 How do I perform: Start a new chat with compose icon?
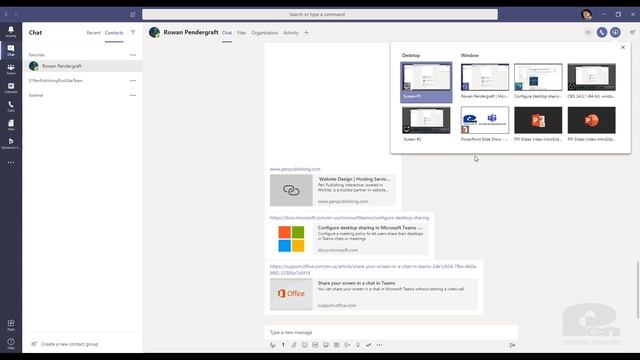(x=133, y=14)
